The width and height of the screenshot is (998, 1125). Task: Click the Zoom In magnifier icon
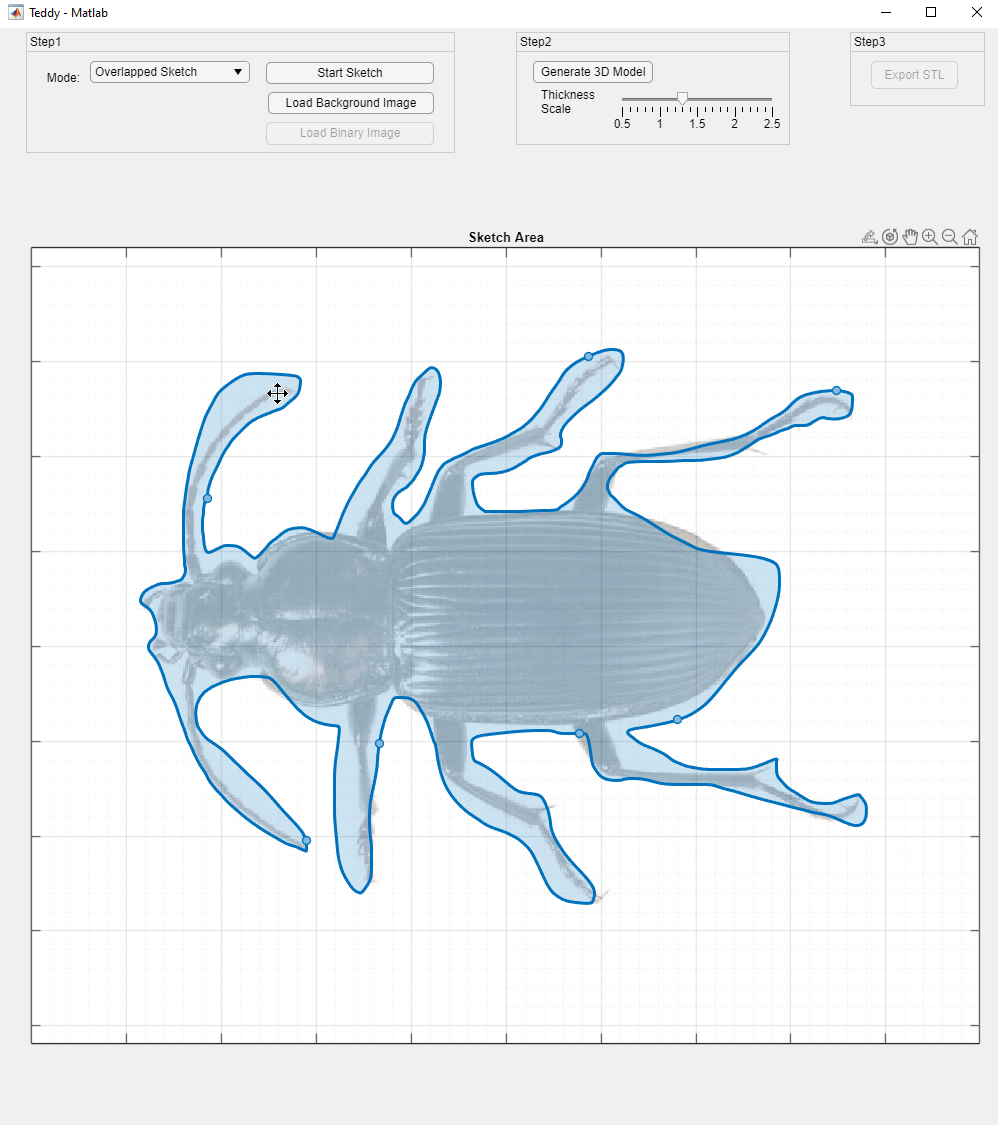(x=930, y=236)
